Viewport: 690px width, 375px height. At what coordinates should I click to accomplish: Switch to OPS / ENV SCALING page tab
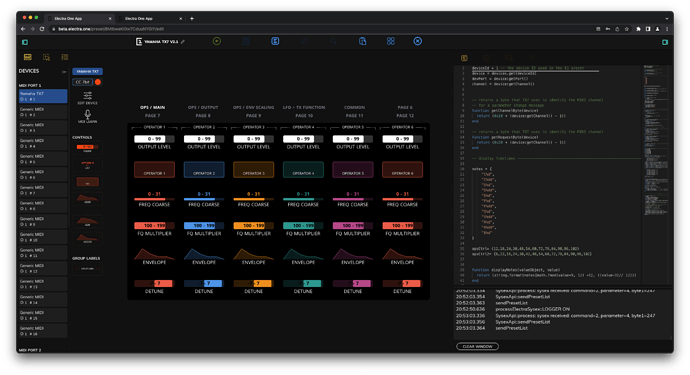click(253, 107)
